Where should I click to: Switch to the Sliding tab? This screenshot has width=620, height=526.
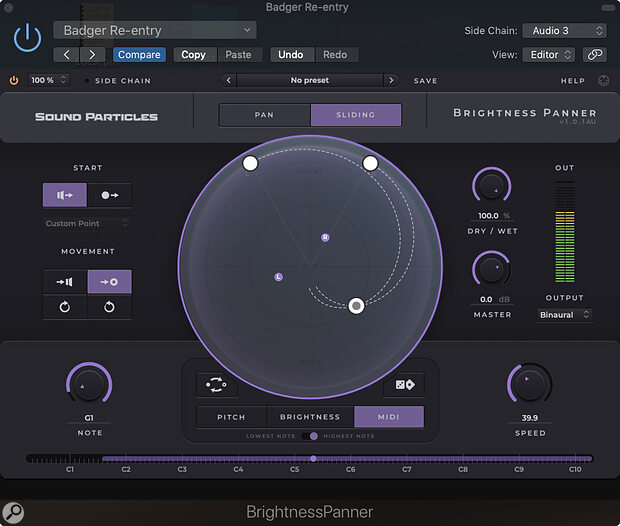355,115
